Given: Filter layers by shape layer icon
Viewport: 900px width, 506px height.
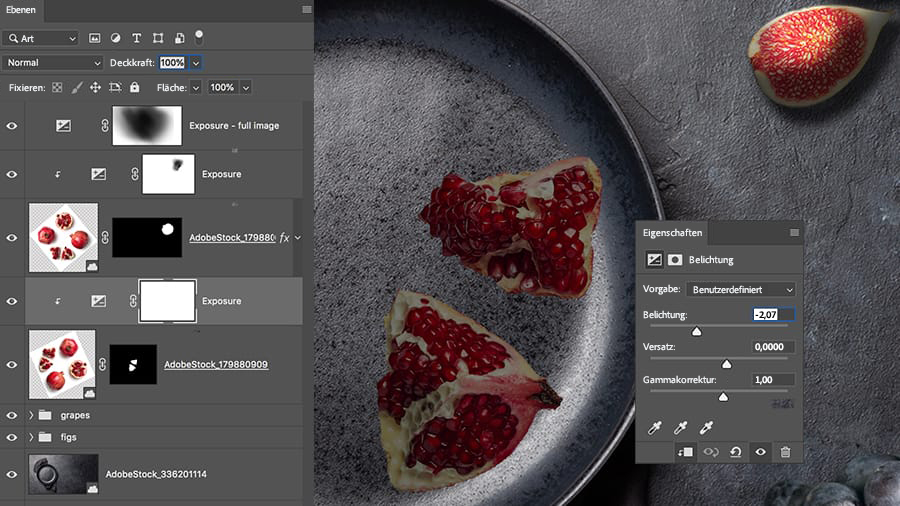Looking at the screenshot, I should click(x=158, y=38).
